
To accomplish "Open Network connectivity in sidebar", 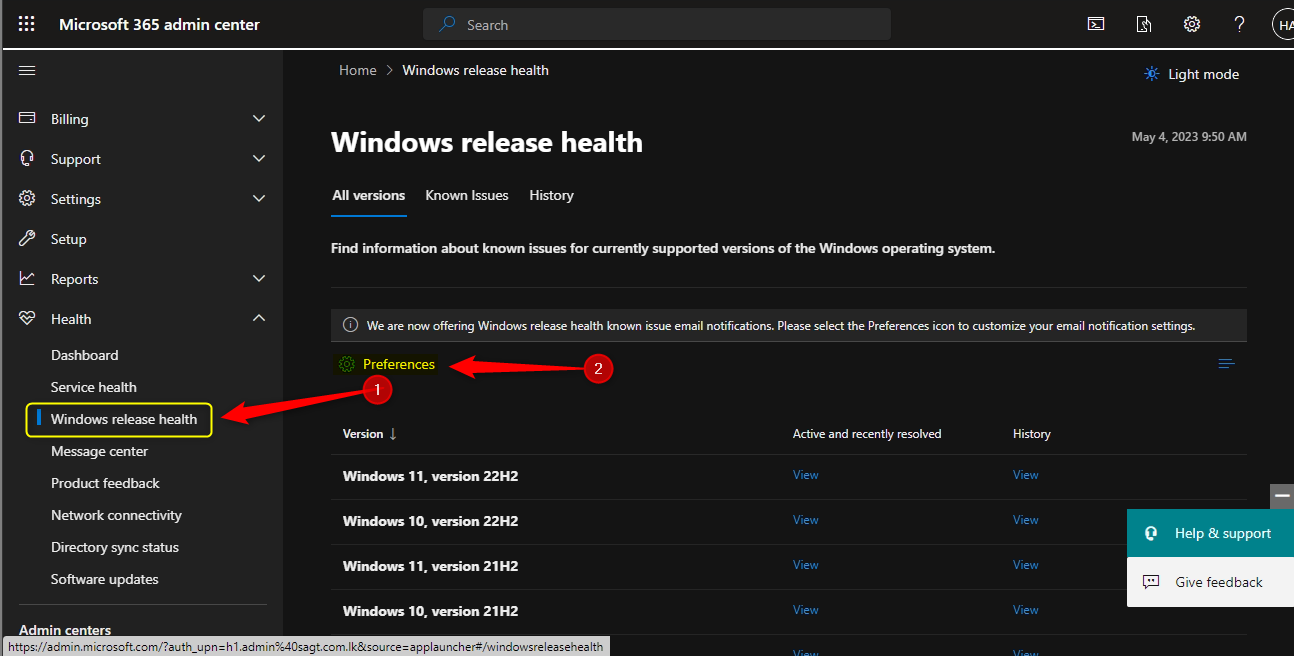I will 116,515.
